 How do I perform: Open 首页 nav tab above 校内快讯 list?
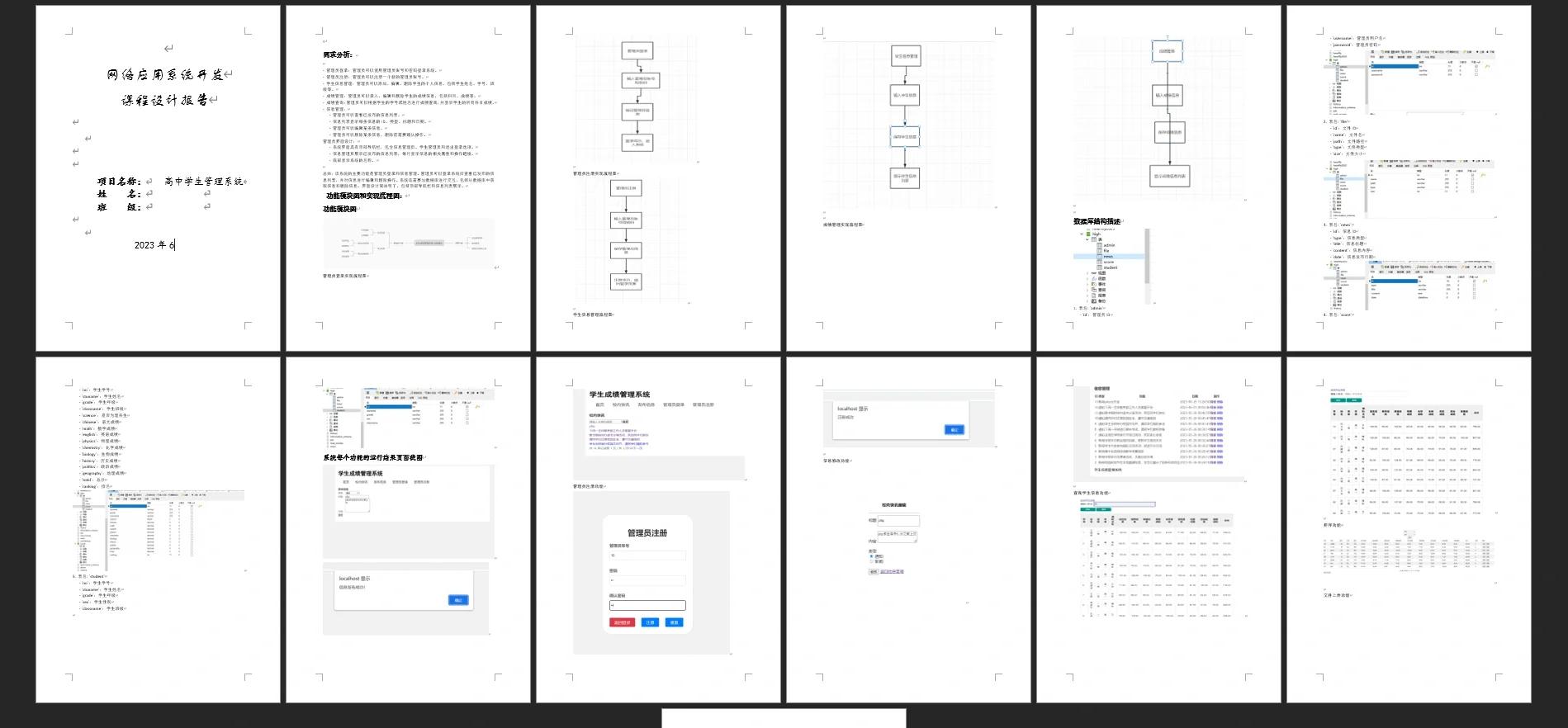pyautogui.click(x=600, y=405)
